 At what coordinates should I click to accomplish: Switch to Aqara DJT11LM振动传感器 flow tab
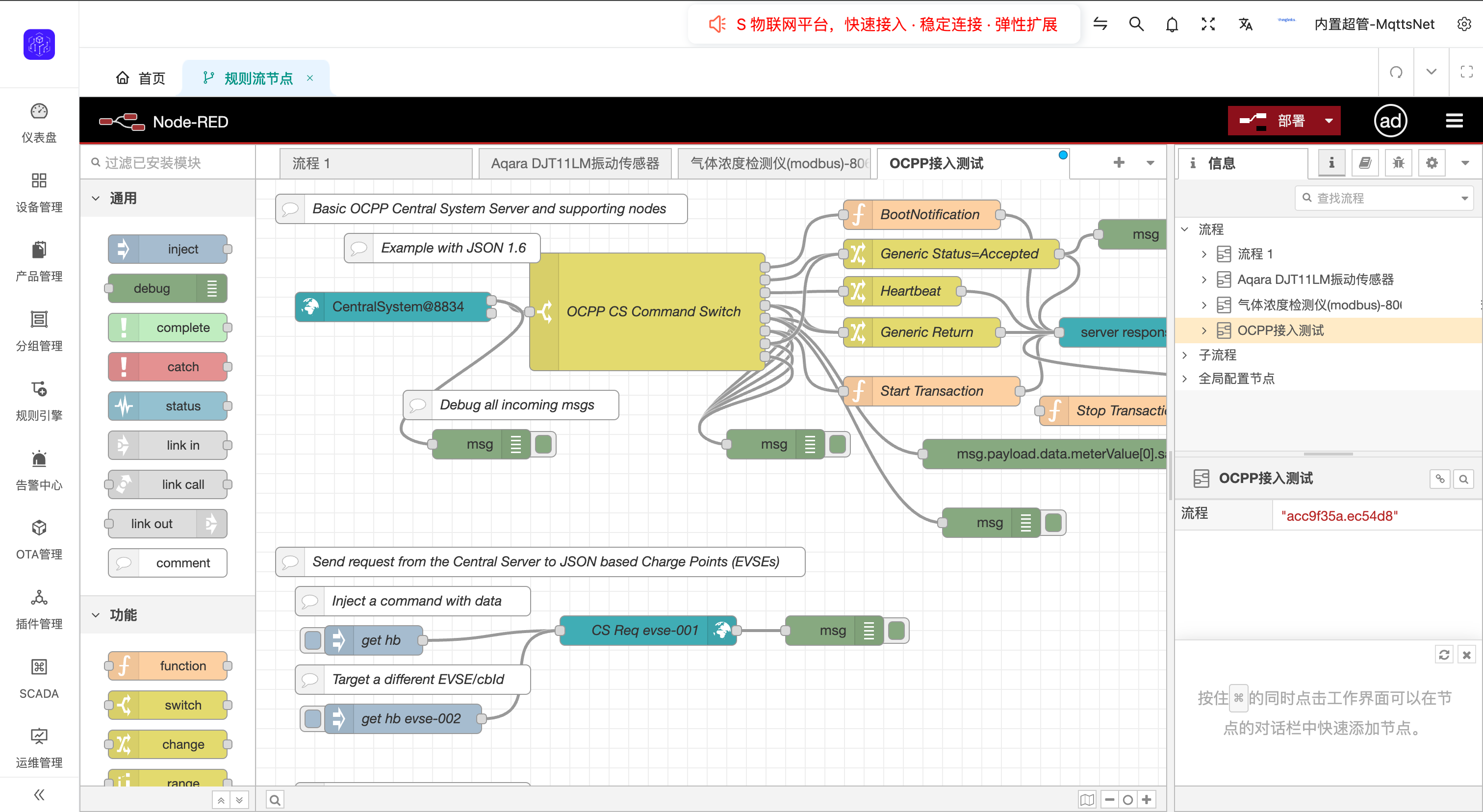(x=575, y=163)
